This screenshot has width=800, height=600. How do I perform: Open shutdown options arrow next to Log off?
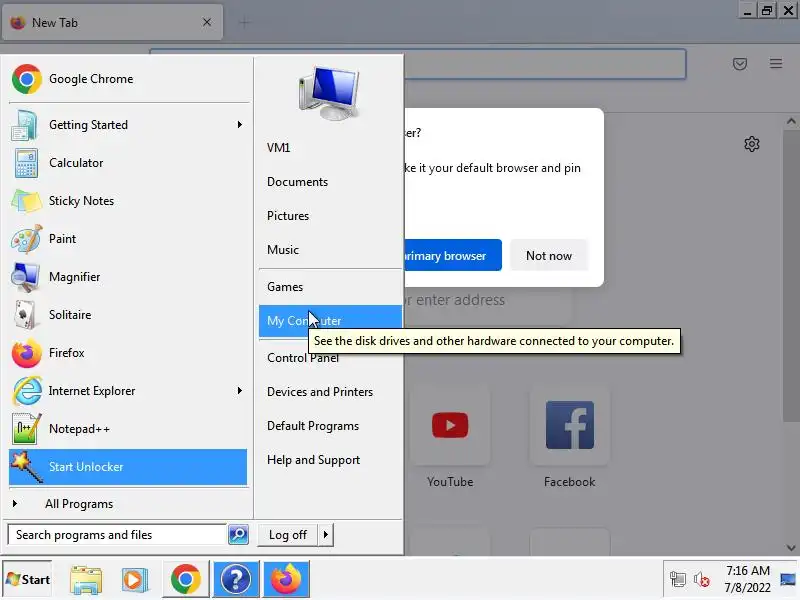(326, 535)
